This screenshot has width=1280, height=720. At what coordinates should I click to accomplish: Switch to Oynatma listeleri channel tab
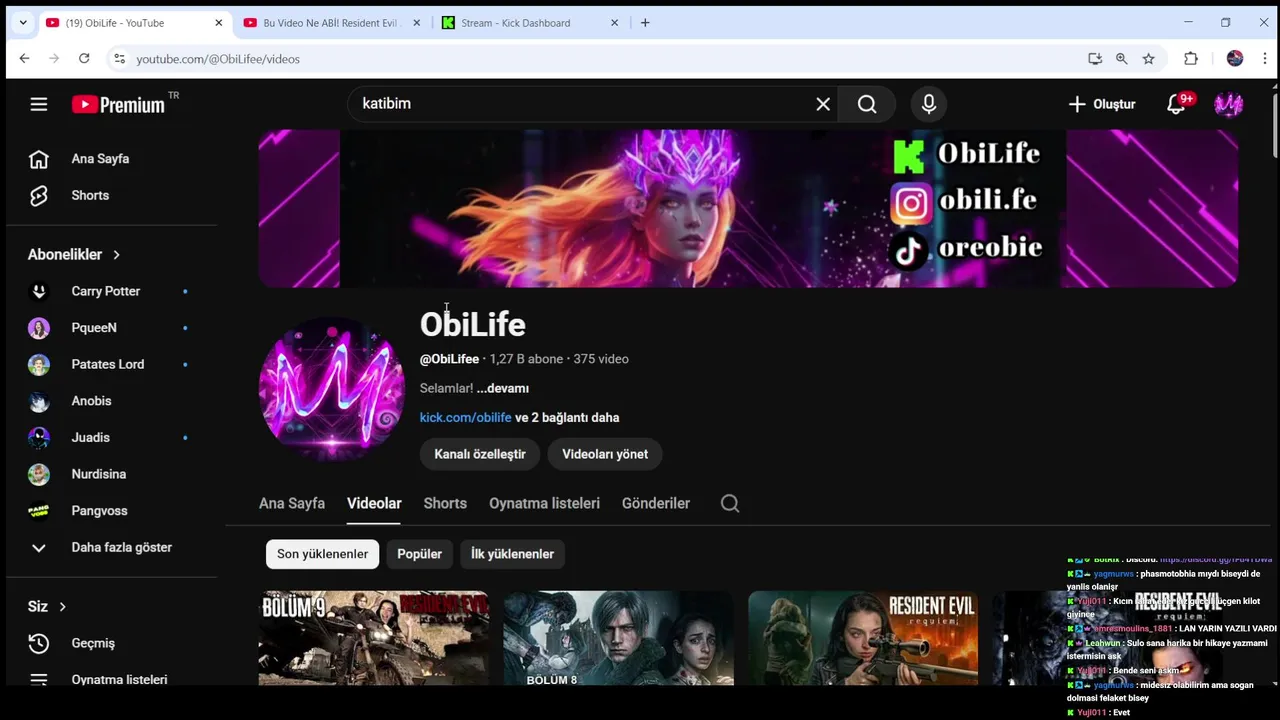pyautogui.click(x=544, y=503)
